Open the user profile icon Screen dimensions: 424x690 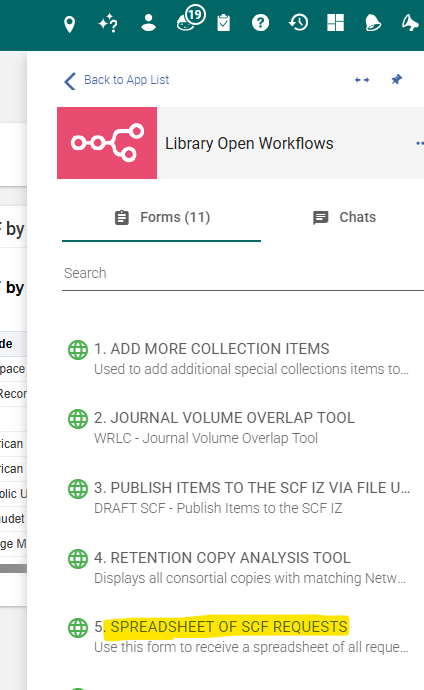[148, 23]
